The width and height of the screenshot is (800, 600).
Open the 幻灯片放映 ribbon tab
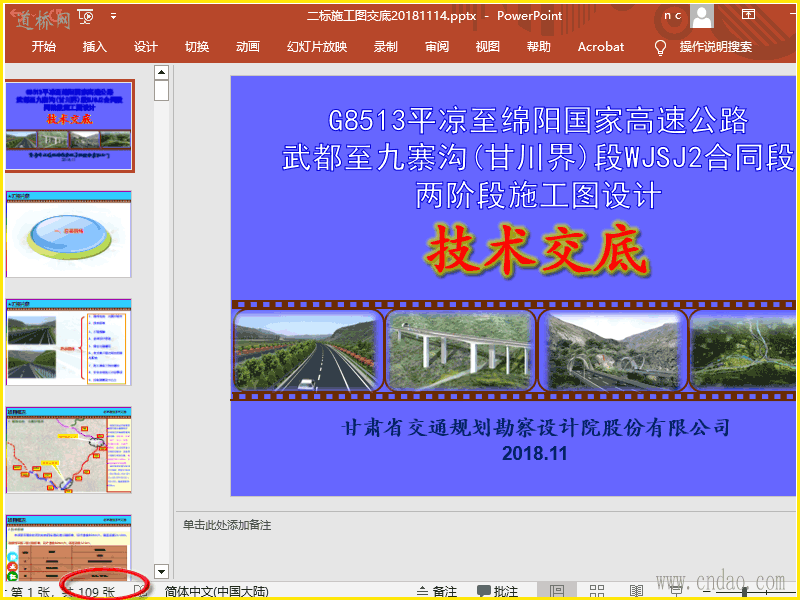(317, 47)
